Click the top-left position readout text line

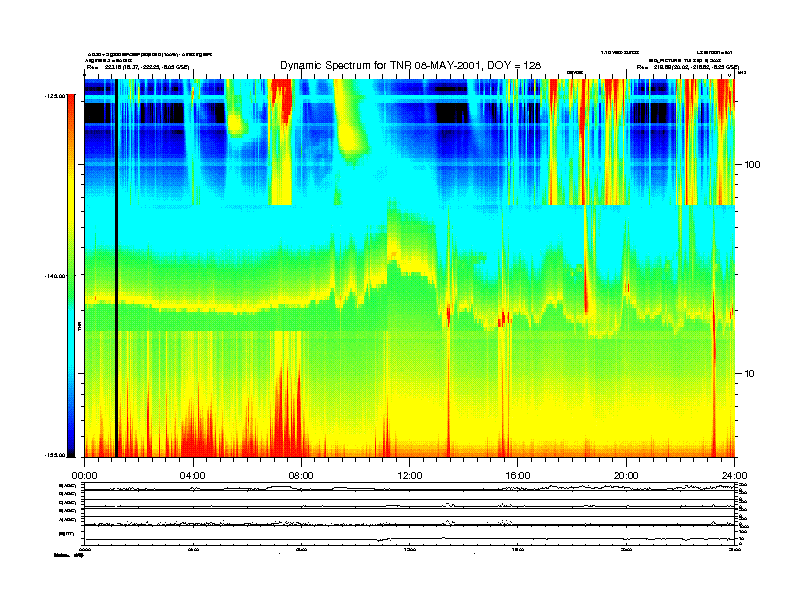click(x=137, y=67)
